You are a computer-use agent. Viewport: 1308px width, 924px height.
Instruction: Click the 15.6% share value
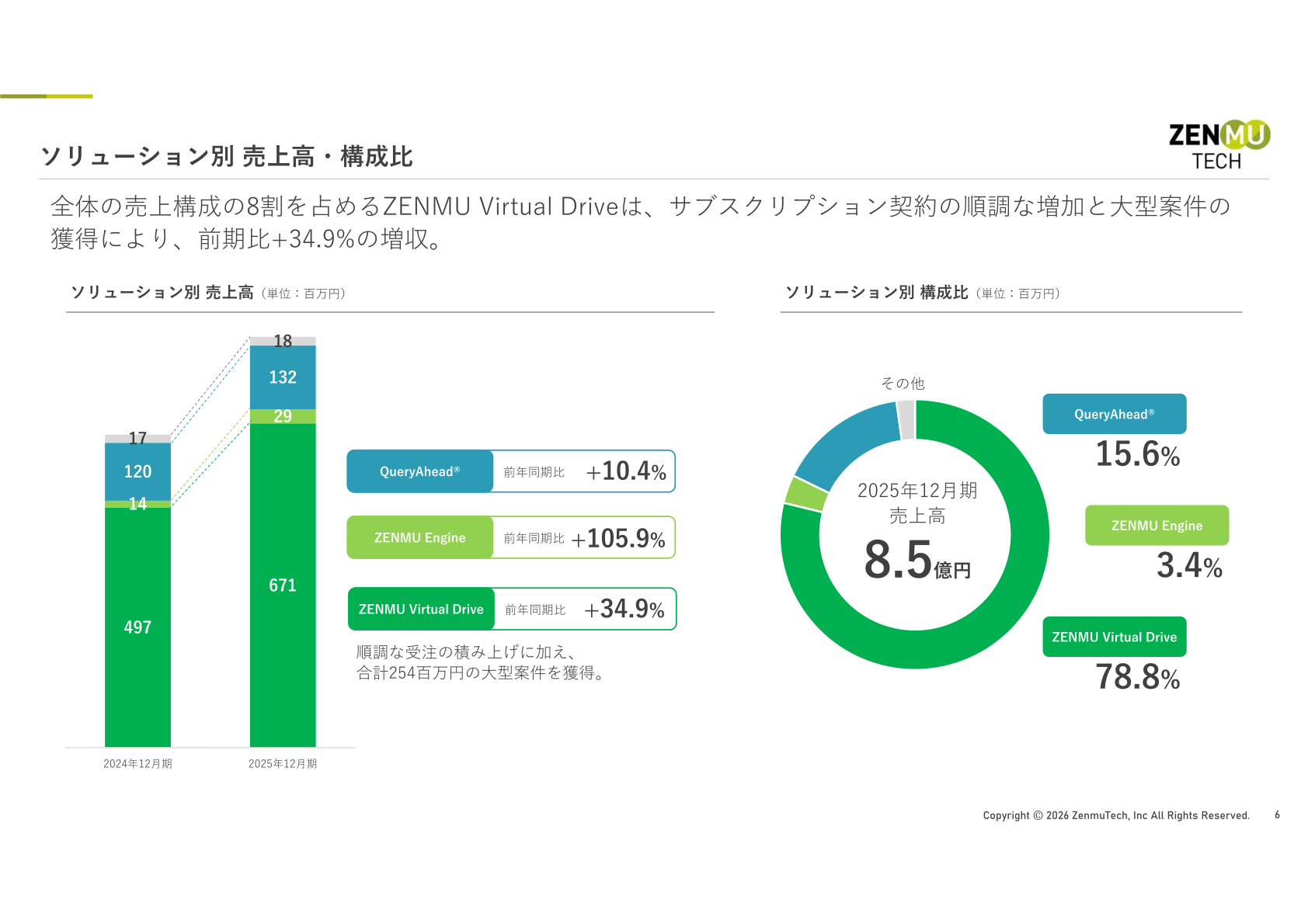[x=1138, y=454]
